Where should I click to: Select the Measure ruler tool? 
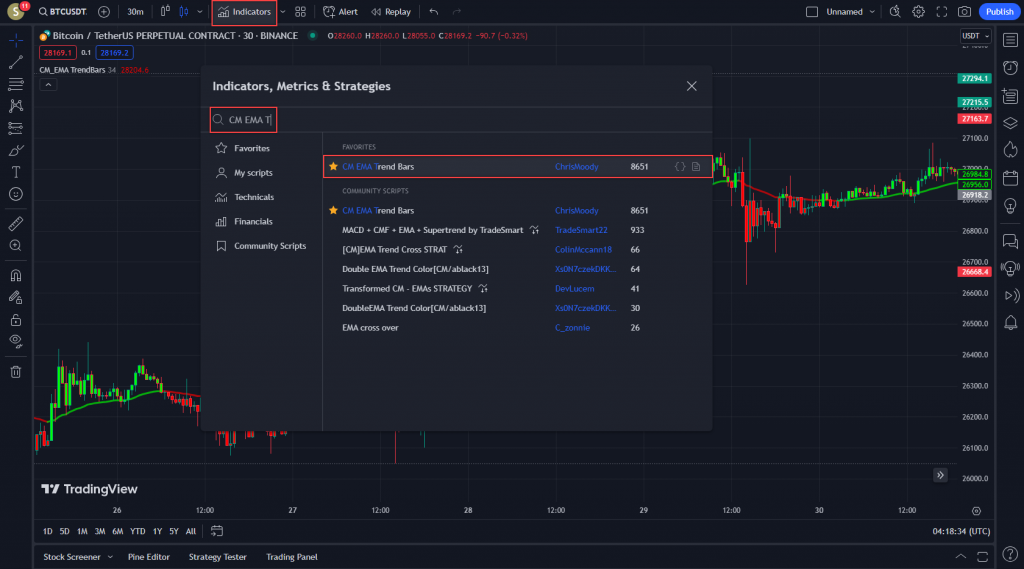click(16, 223)
